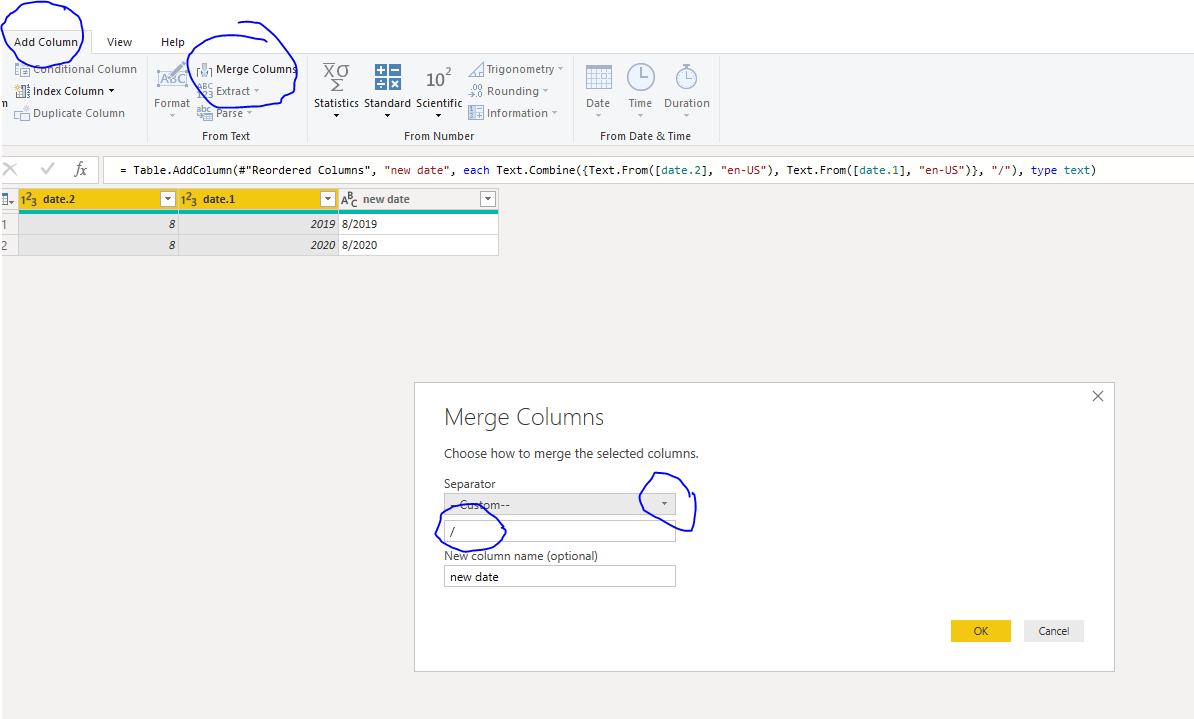The height and width of the screenshot is (719, 1194).
Task: Add a Conditional Column
Action: coord(75,69)
